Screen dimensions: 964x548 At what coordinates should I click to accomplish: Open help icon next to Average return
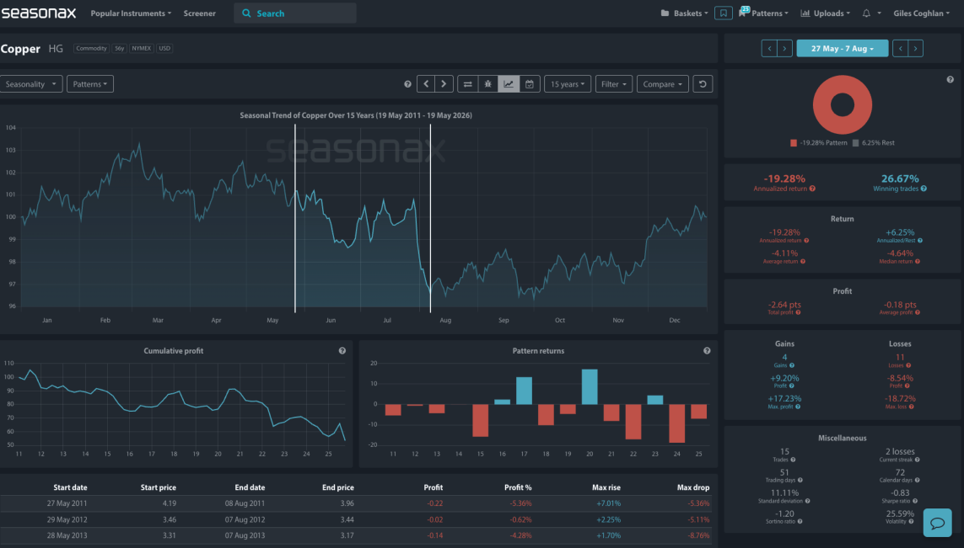(803, 261)
